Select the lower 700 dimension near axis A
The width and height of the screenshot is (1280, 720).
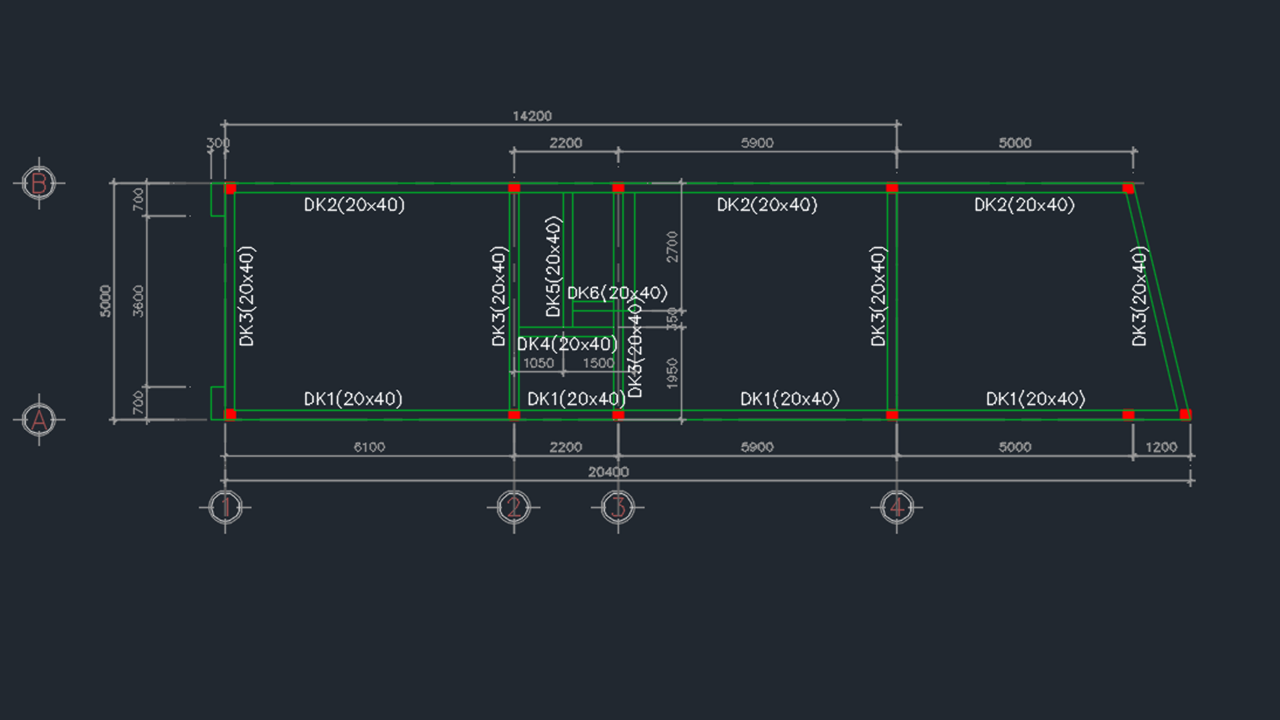139,402
